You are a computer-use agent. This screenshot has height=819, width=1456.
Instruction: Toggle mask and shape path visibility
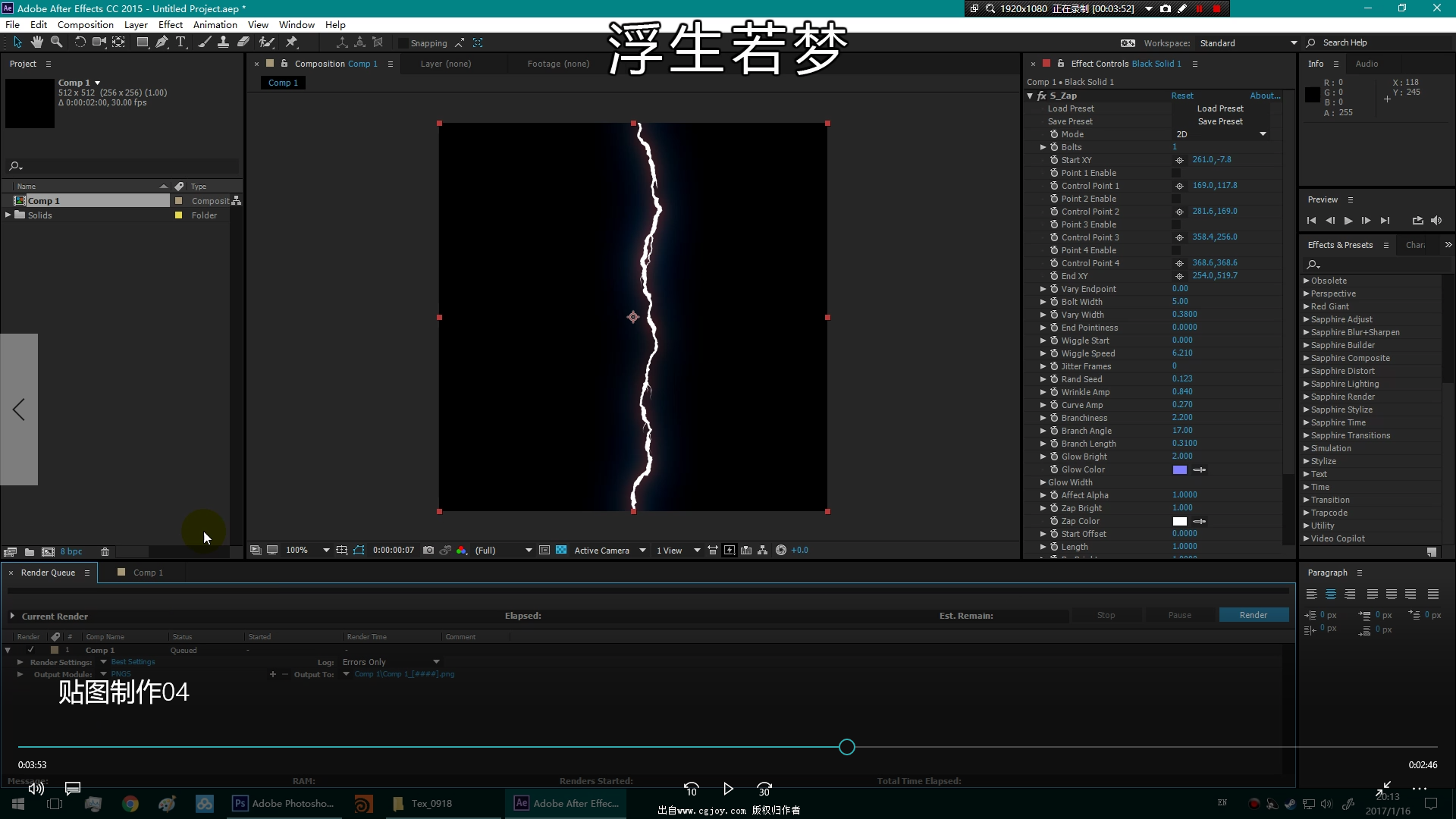[359, 551]
